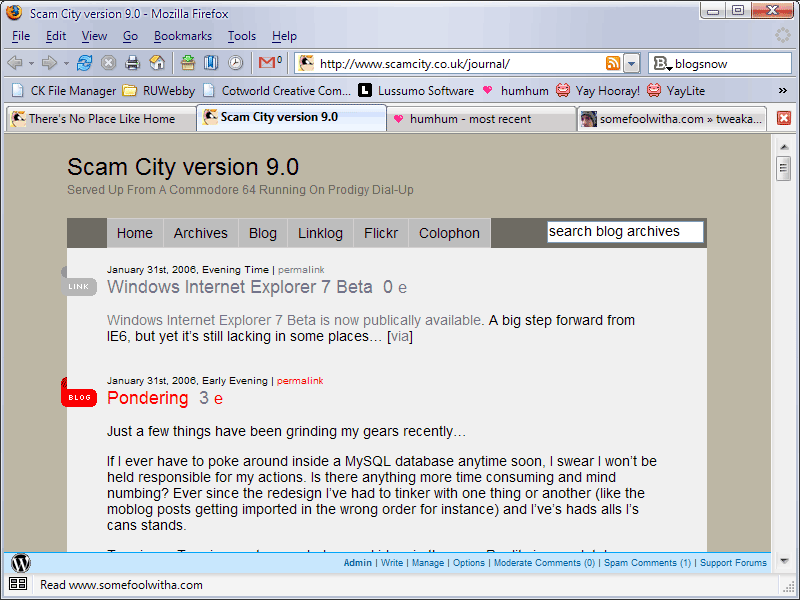The width and height of the screenshot is (800, 600).
Task: Switch to somefoolwitha.com tab
Action: pos(672,119)
